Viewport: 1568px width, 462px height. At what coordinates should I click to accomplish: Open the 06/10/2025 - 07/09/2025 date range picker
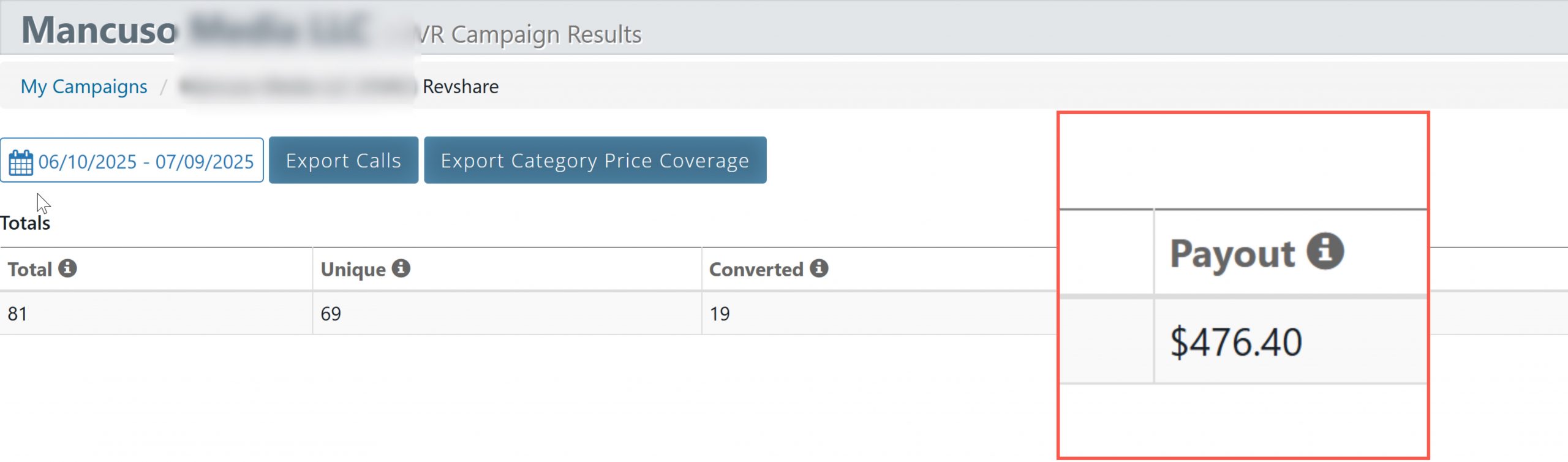(x=145, y=161)
